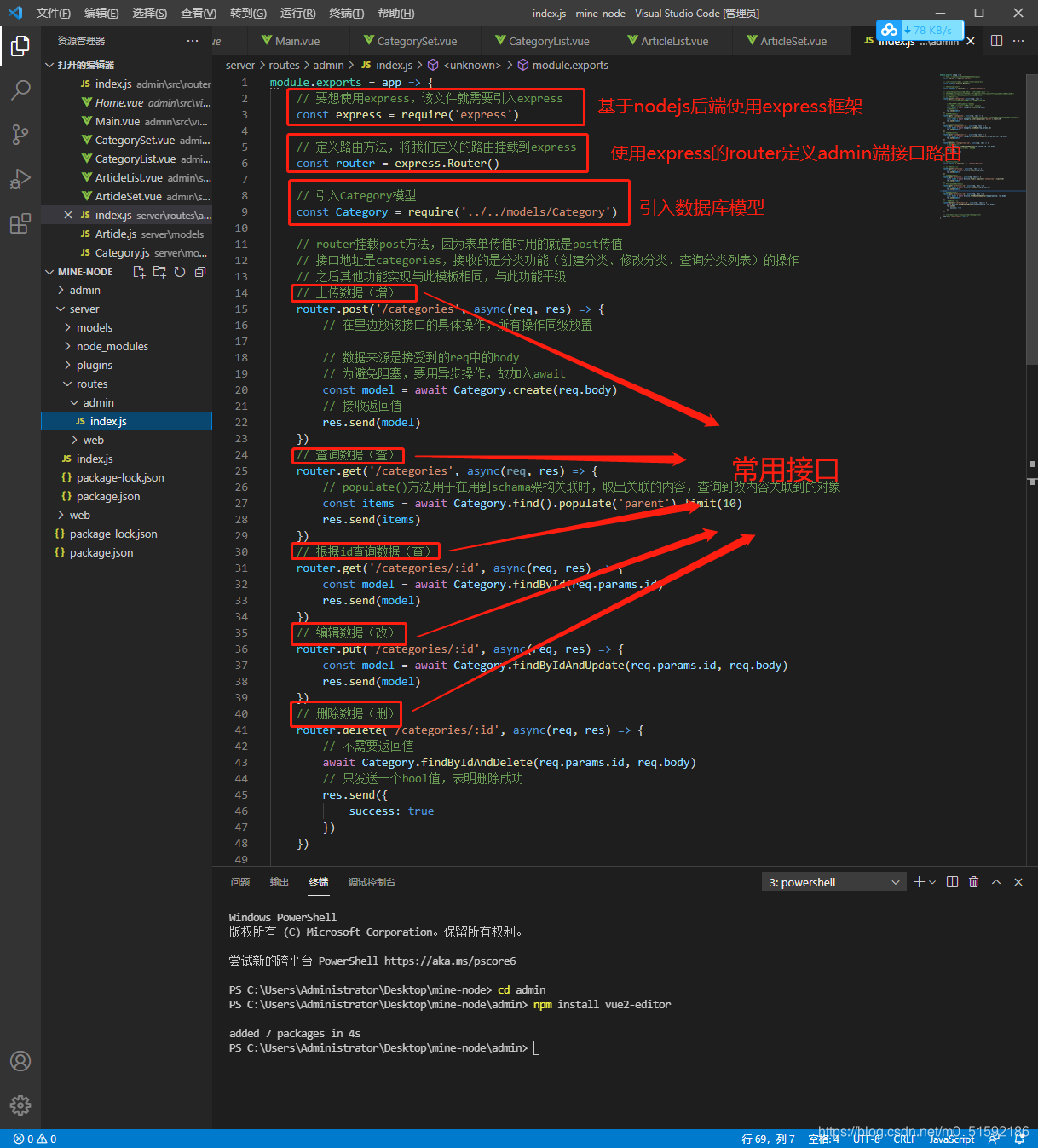Click the editor vertical scrollbar
This screenshot has height=1148, width=1038.
pyautogui.click(x=1032, y=218)
